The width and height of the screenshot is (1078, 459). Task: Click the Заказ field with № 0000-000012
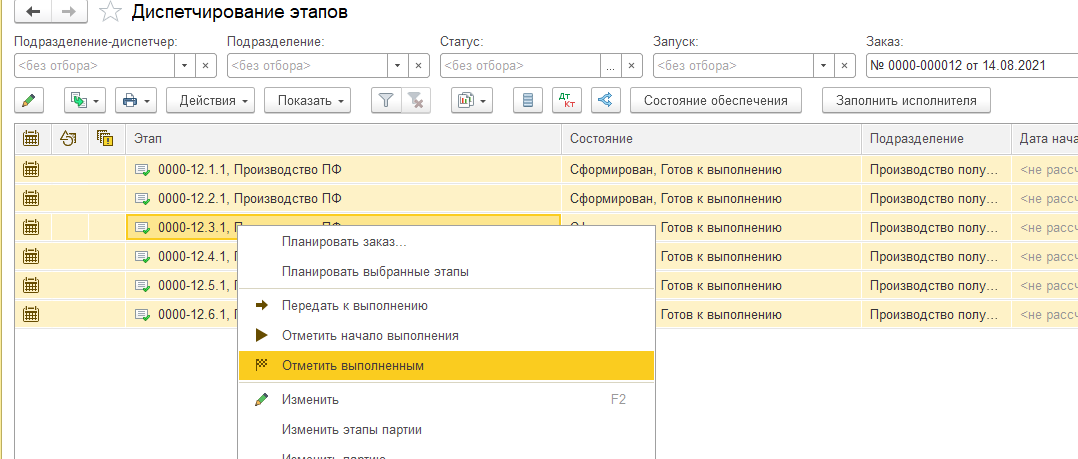pos(971,66)
